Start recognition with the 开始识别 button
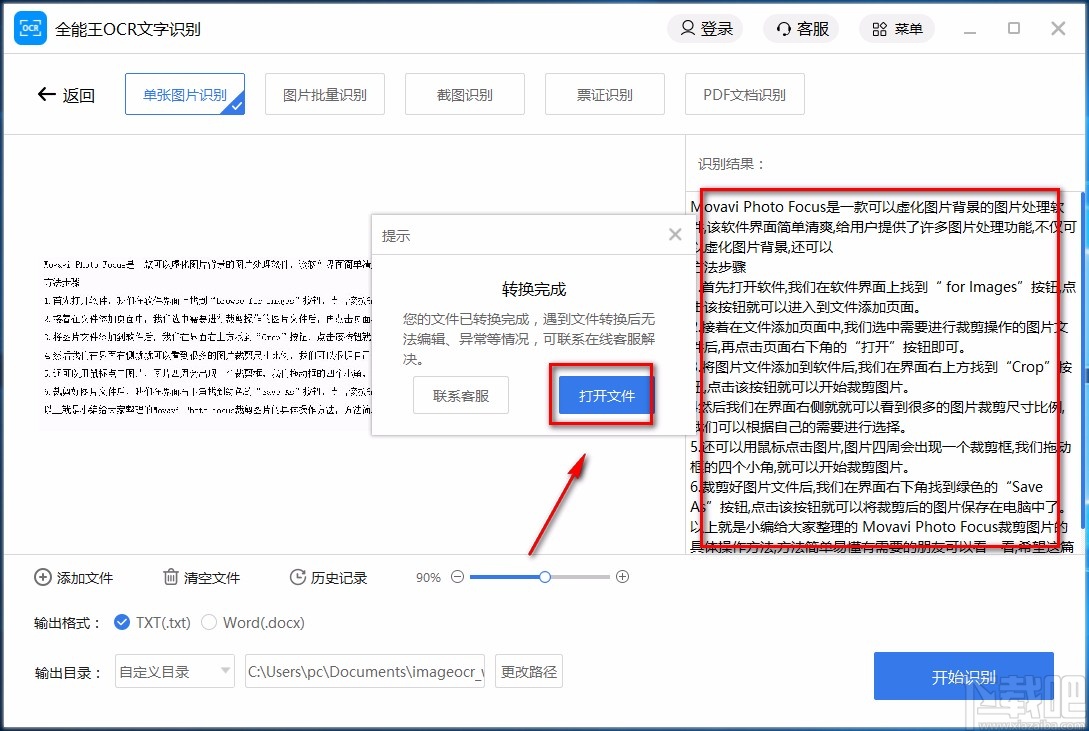1089x731 pixels. coord(963,676)
